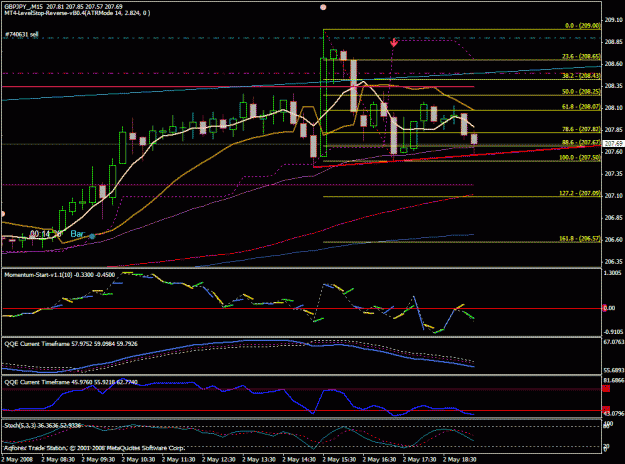Click the 67.0763 QQE scale value

[x=613, y=342]
